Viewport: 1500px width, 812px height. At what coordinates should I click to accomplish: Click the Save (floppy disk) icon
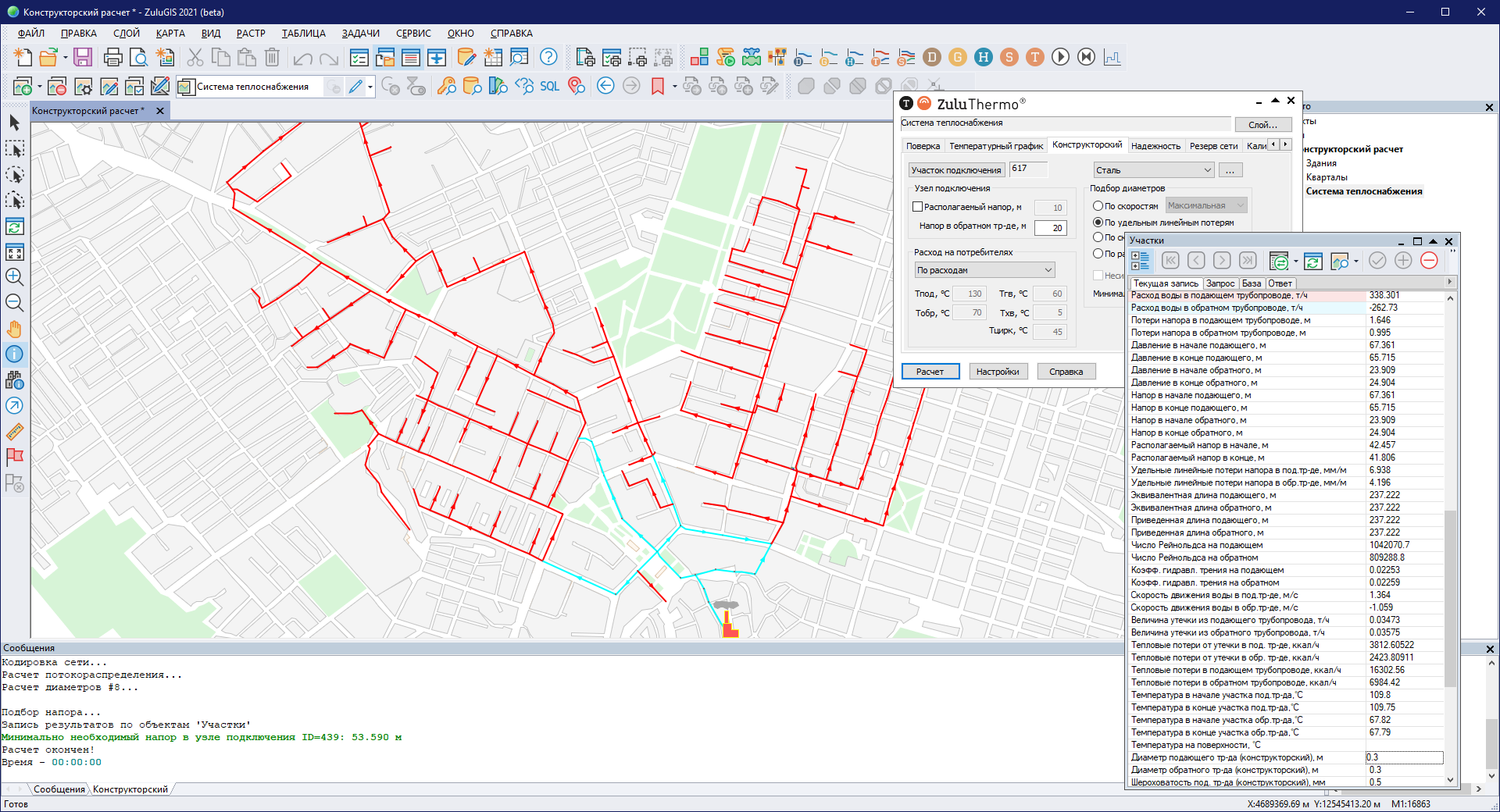tap(83, 57)
